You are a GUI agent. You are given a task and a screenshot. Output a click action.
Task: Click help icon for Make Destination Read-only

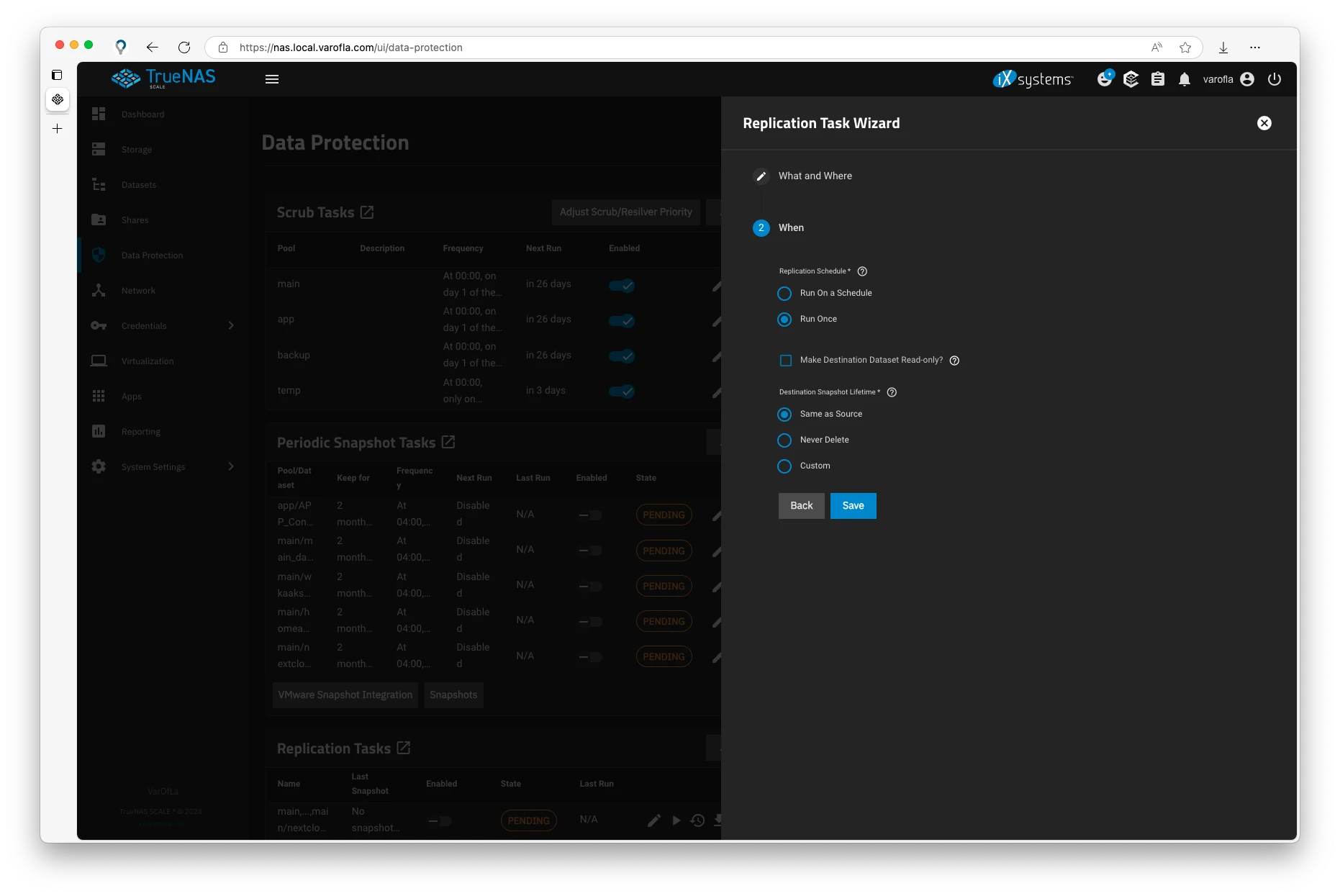coord(954,361)
